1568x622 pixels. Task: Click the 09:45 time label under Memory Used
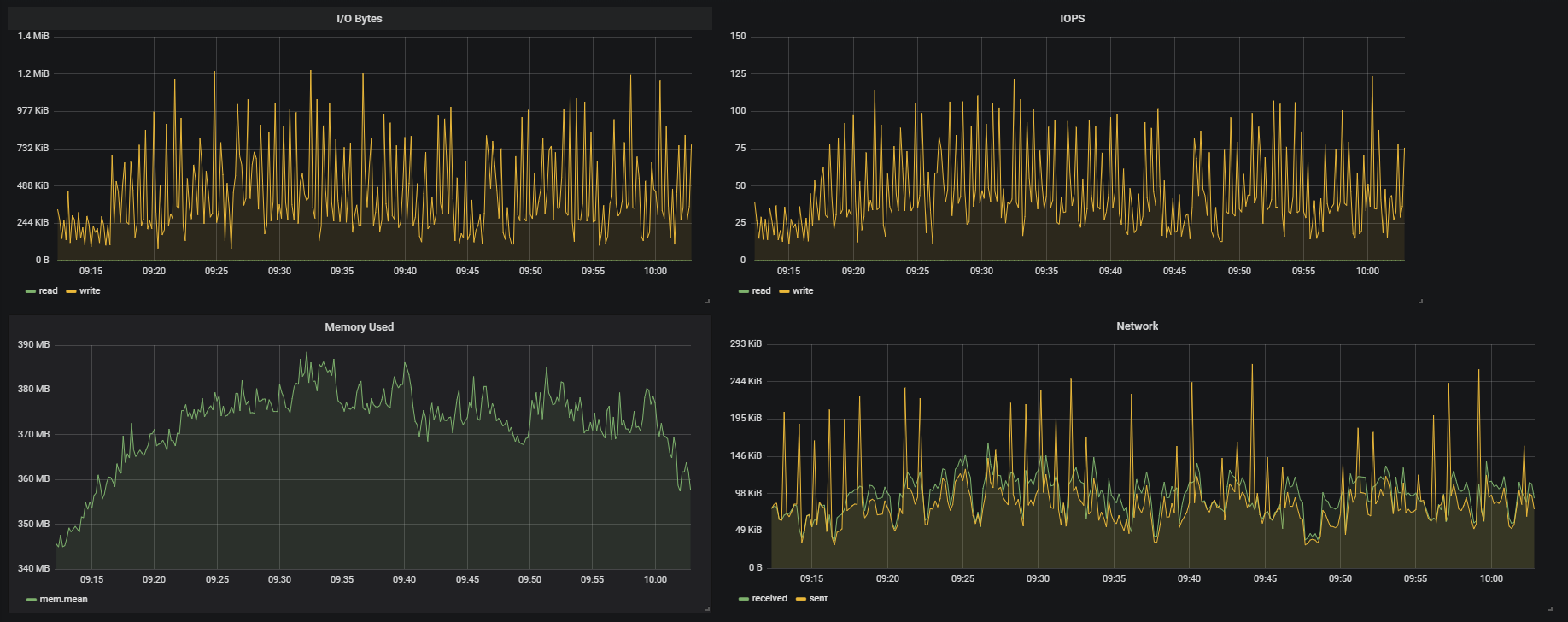(467, 580)
